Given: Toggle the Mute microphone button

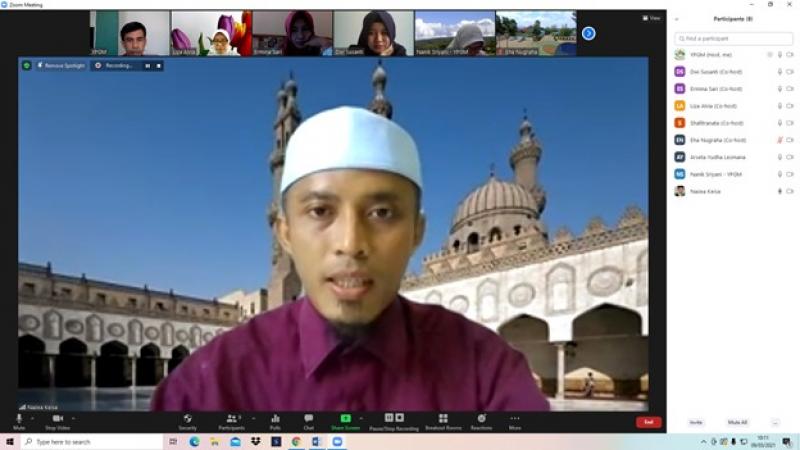Looking at the screenshot, I should (19, 420).
